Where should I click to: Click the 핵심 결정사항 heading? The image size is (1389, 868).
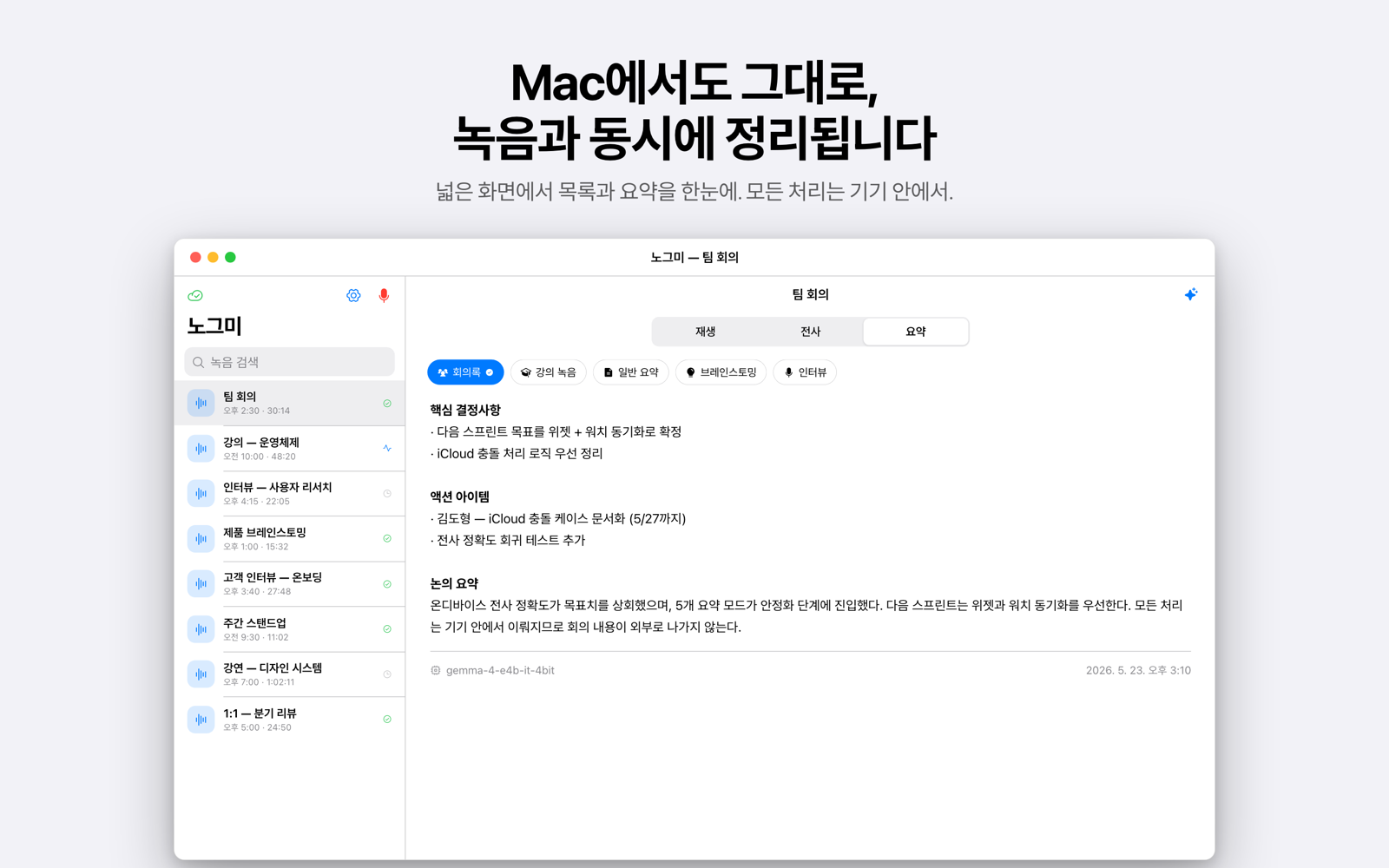click(465, 410)
